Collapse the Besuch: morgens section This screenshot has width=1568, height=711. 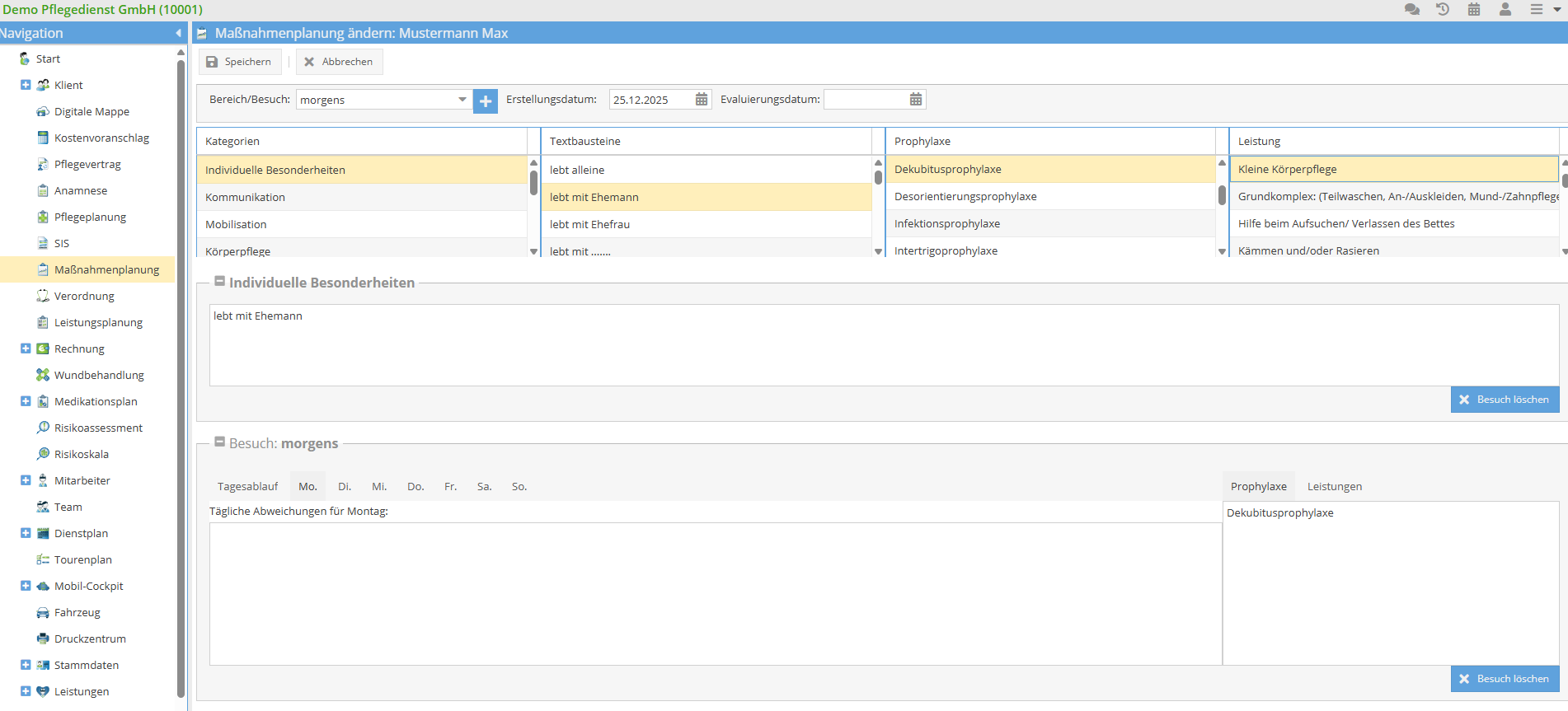pyautogui.click(x=220, y=442)
